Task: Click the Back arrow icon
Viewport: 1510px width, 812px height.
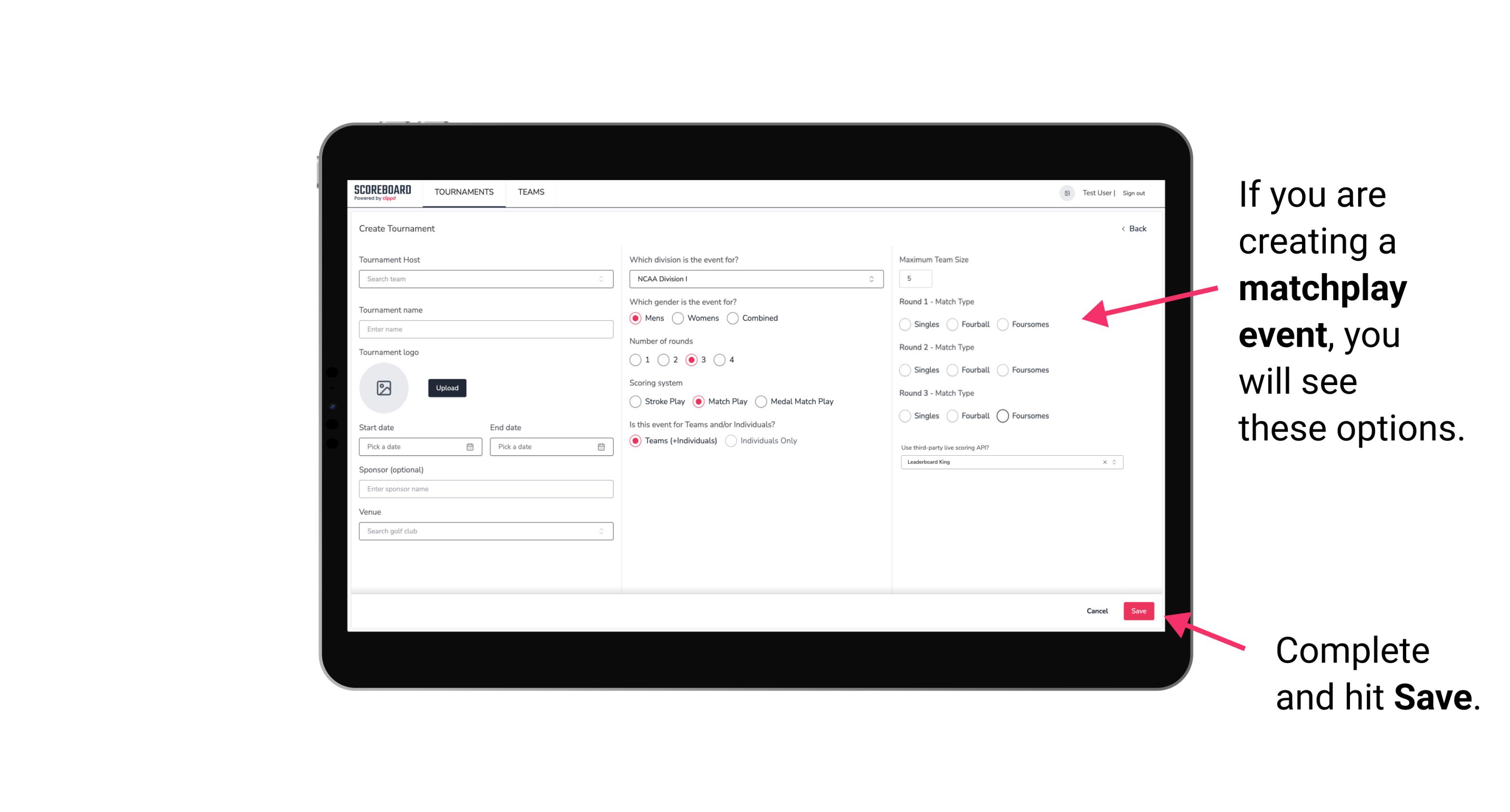Action: (1123, 228)
